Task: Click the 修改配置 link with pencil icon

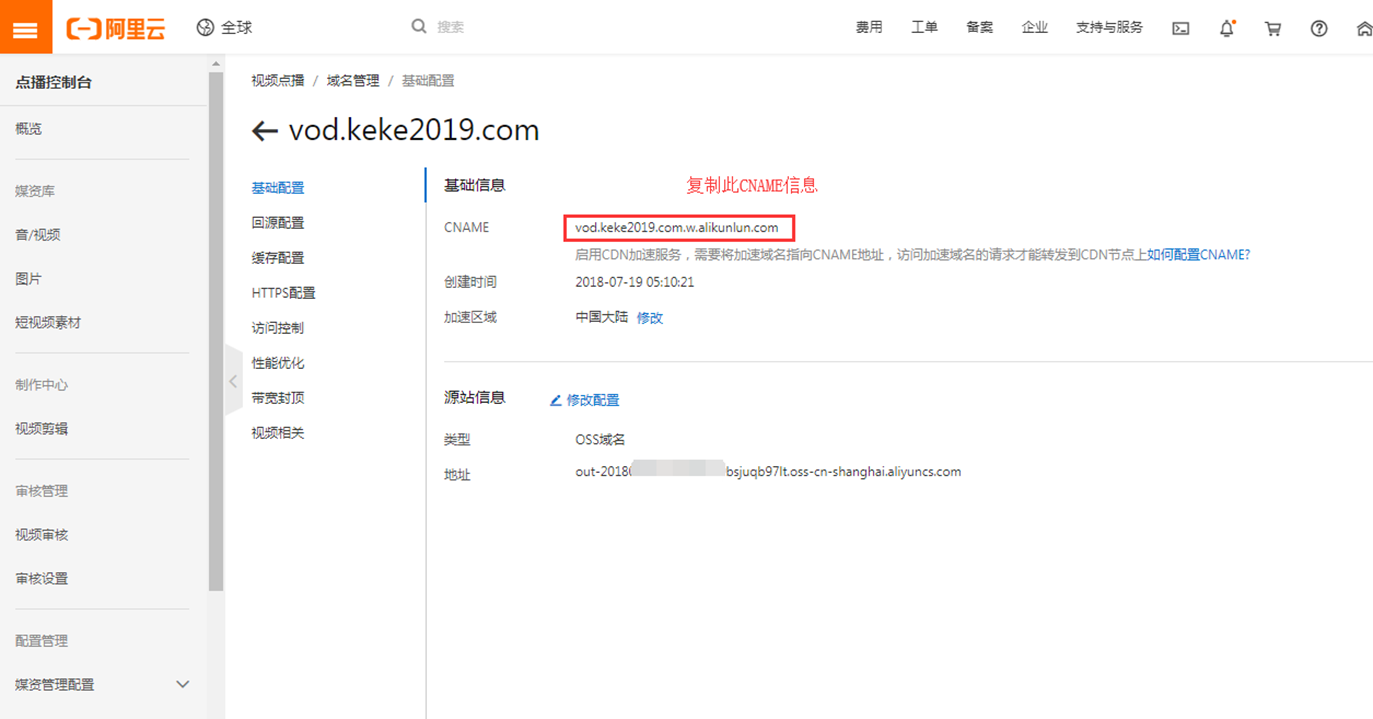Action: 585,400
